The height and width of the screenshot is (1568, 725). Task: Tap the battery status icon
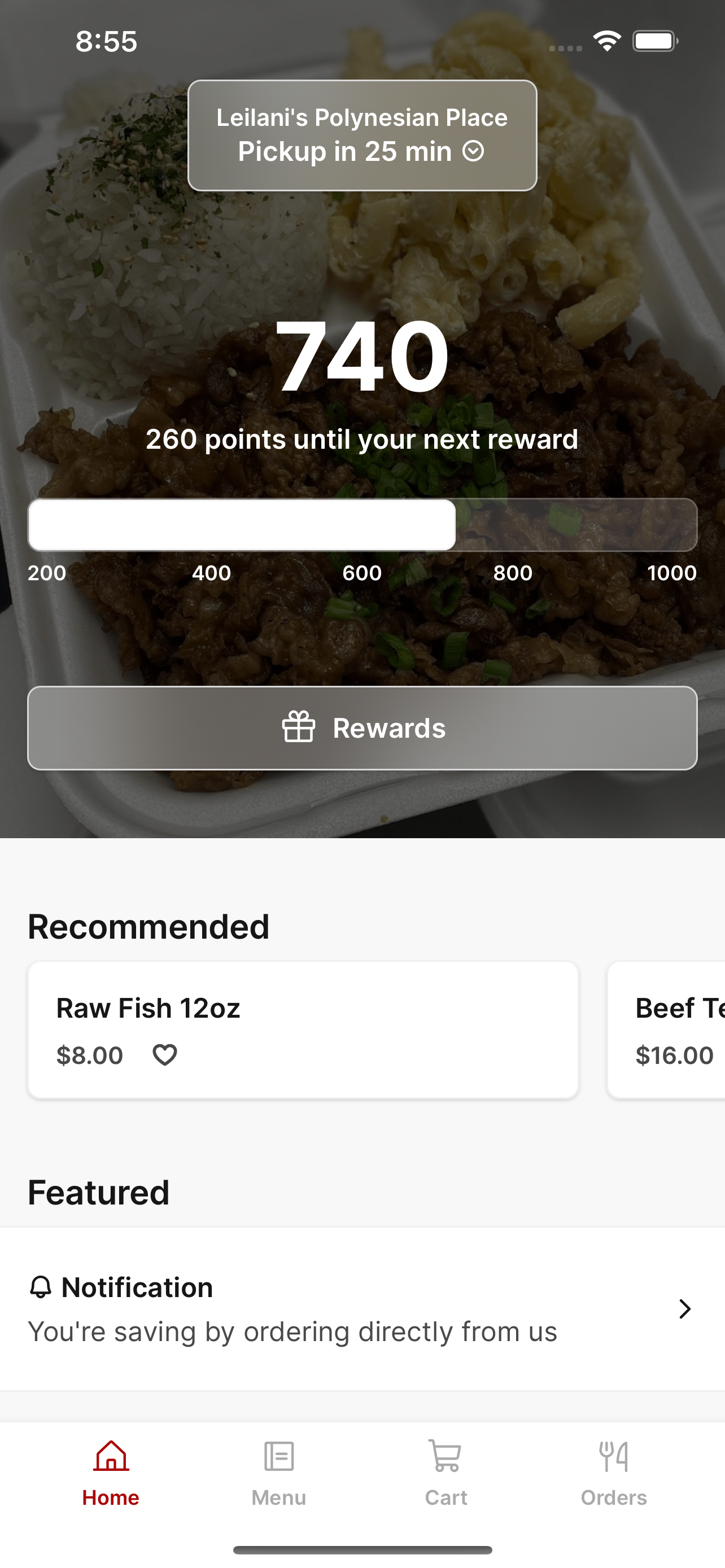click(656, 41)
